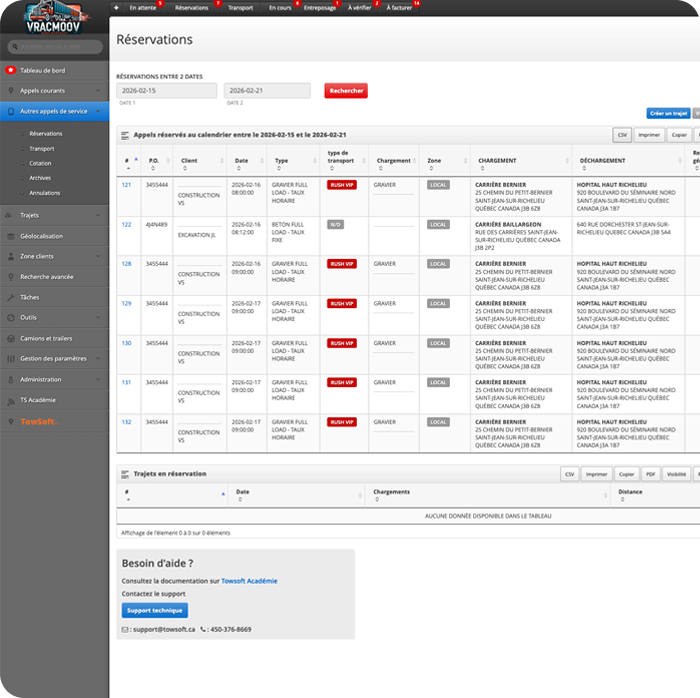This screenshot has width=700, height=698.
Task: Open the À facturer tab
Action: 399,8
